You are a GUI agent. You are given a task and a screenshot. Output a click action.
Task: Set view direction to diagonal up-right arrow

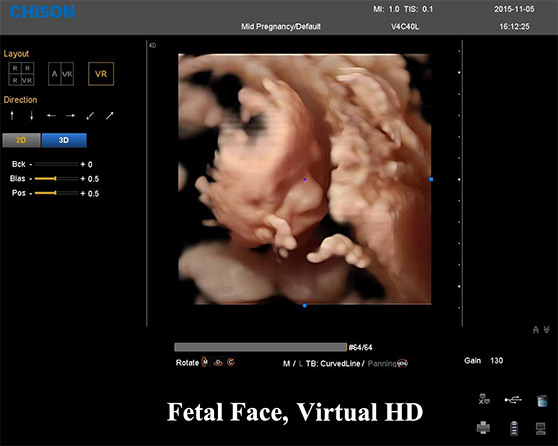(110, 116)
